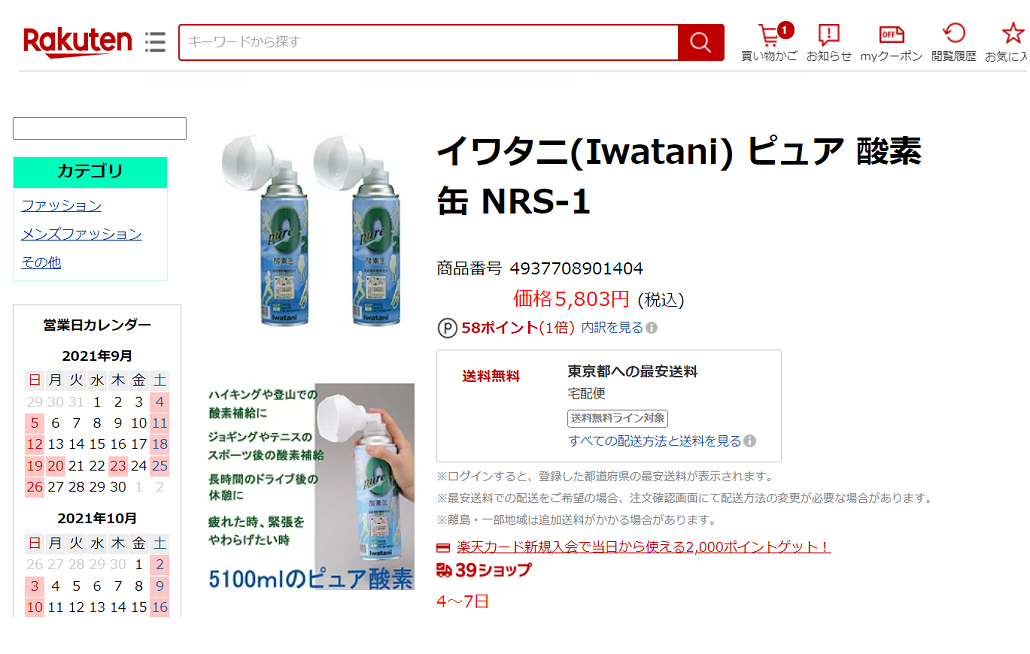
Task: Click the 5100ml pure oxygen promotional image
Action: [311, 487]
